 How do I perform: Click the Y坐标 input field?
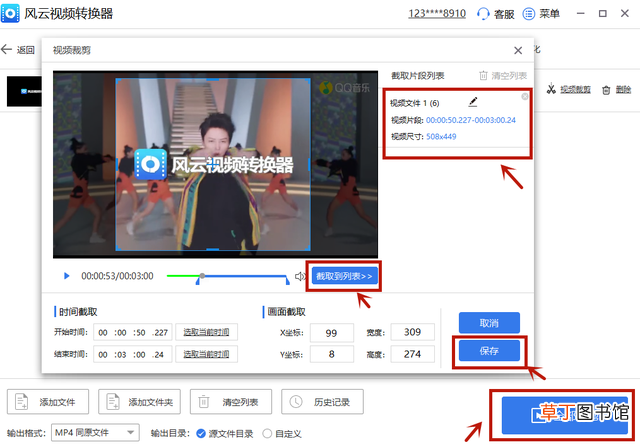pyautogui.click(x=331, y=354)
